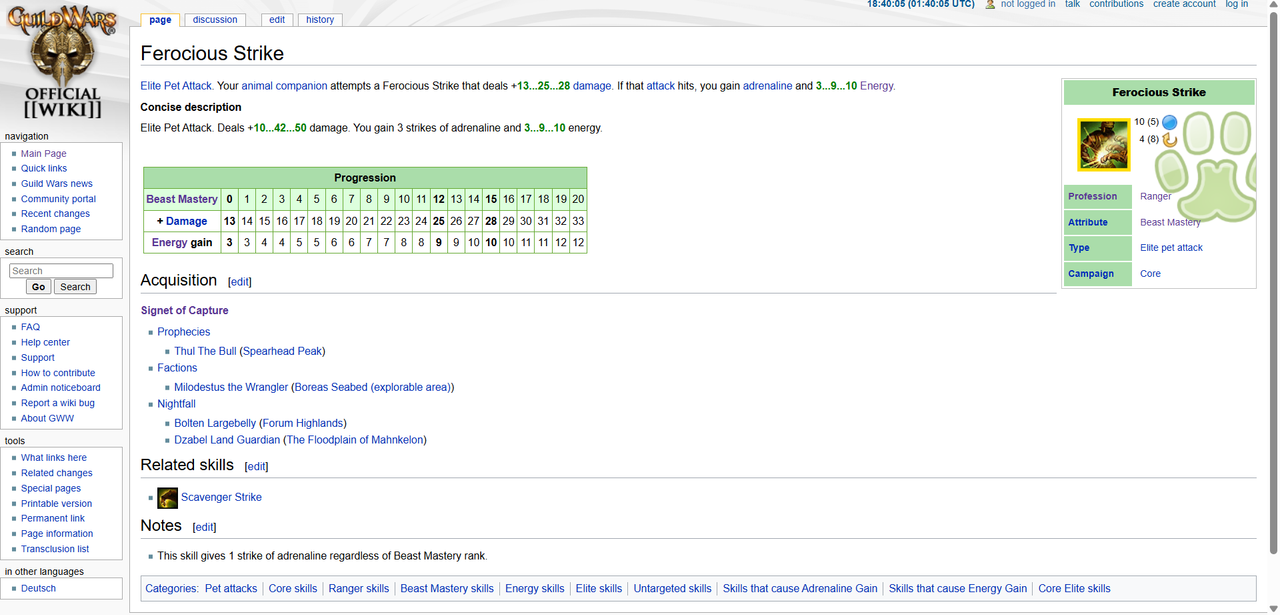The height and width of the screenshot is (615, 1280).
Task: Open the Printable version
Action: point(57,504)
